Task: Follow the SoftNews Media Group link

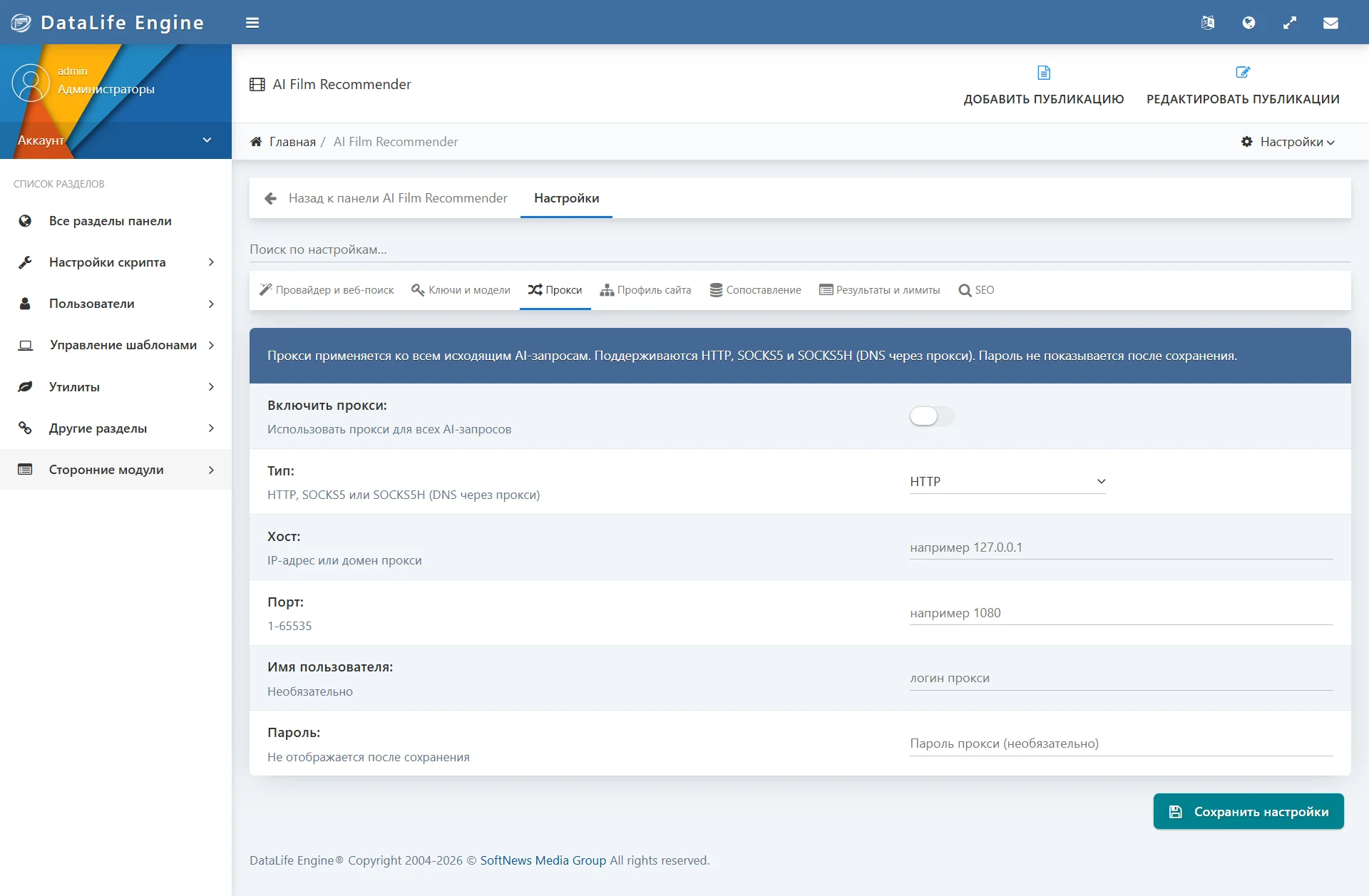Action: pos(543,860)
